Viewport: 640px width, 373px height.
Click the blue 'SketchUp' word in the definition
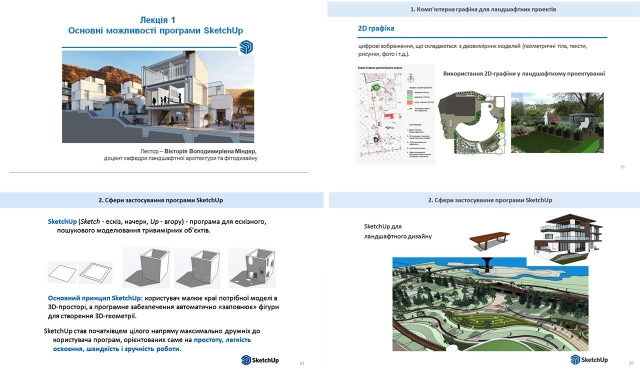62,222
